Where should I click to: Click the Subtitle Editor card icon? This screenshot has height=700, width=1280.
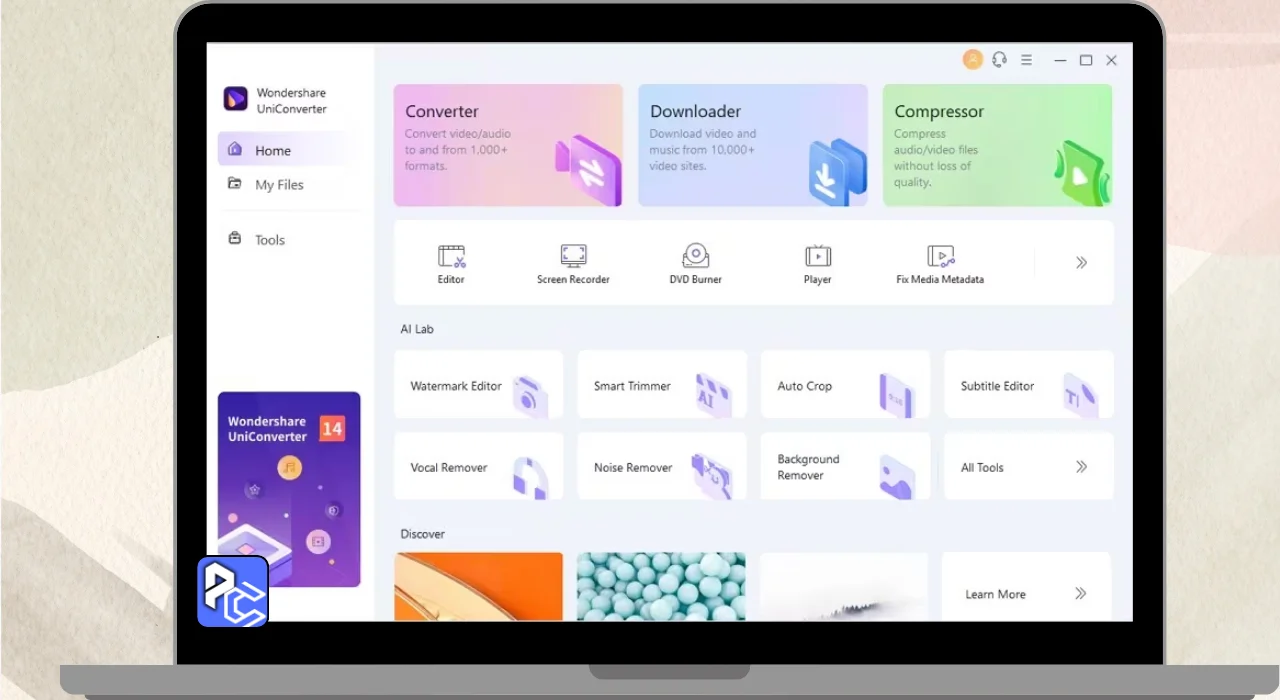(x=1080, y=396)
